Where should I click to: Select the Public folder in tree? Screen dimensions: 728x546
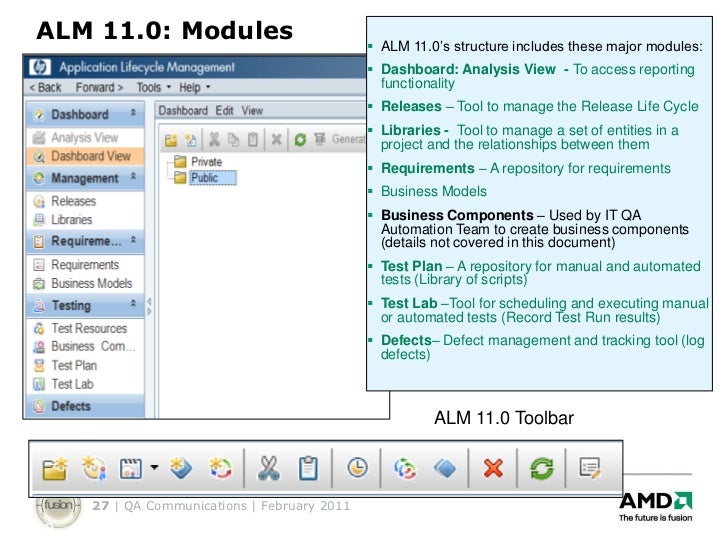tap(205, 177)
